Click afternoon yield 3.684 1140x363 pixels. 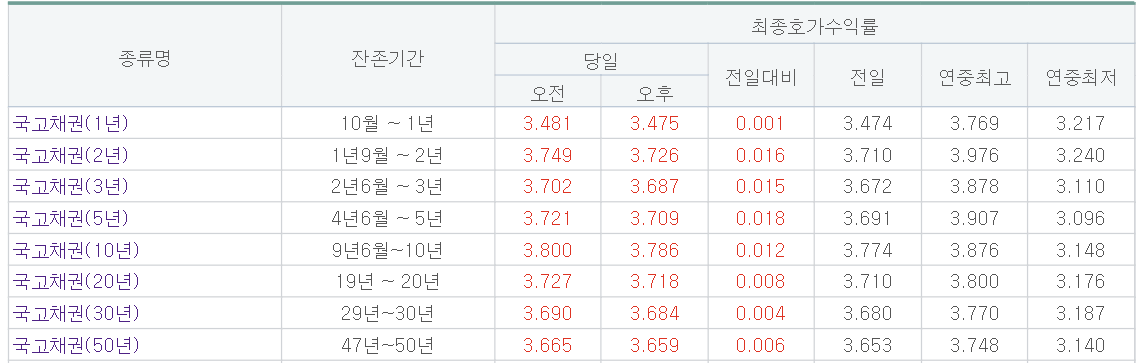click(x=654, y=313)
